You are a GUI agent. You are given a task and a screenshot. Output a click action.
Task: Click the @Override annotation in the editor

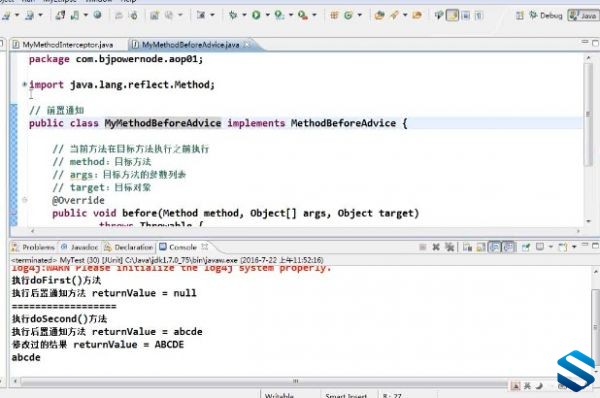click(x=78, y=200)
